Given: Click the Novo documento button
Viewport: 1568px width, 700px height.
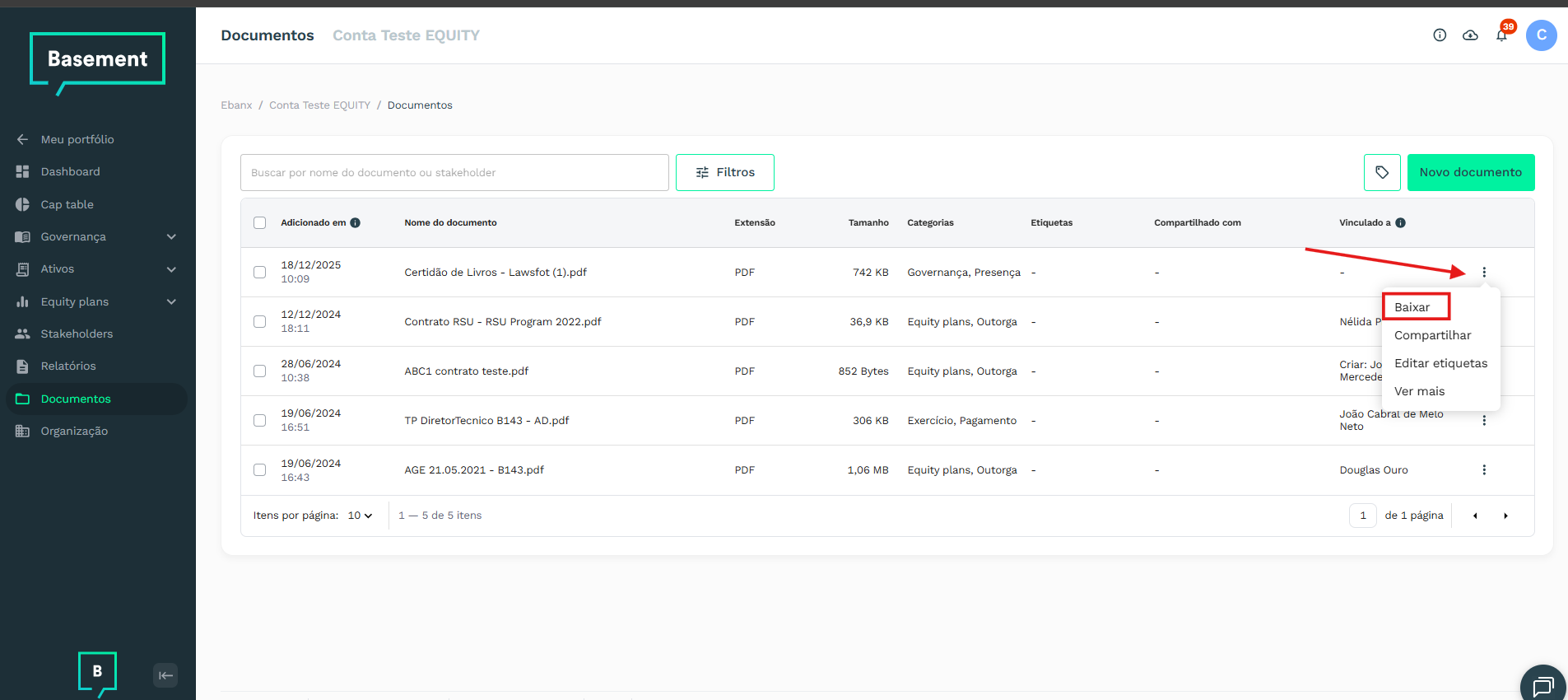Looking at the screenshot, I should (x=1470, y=172).
